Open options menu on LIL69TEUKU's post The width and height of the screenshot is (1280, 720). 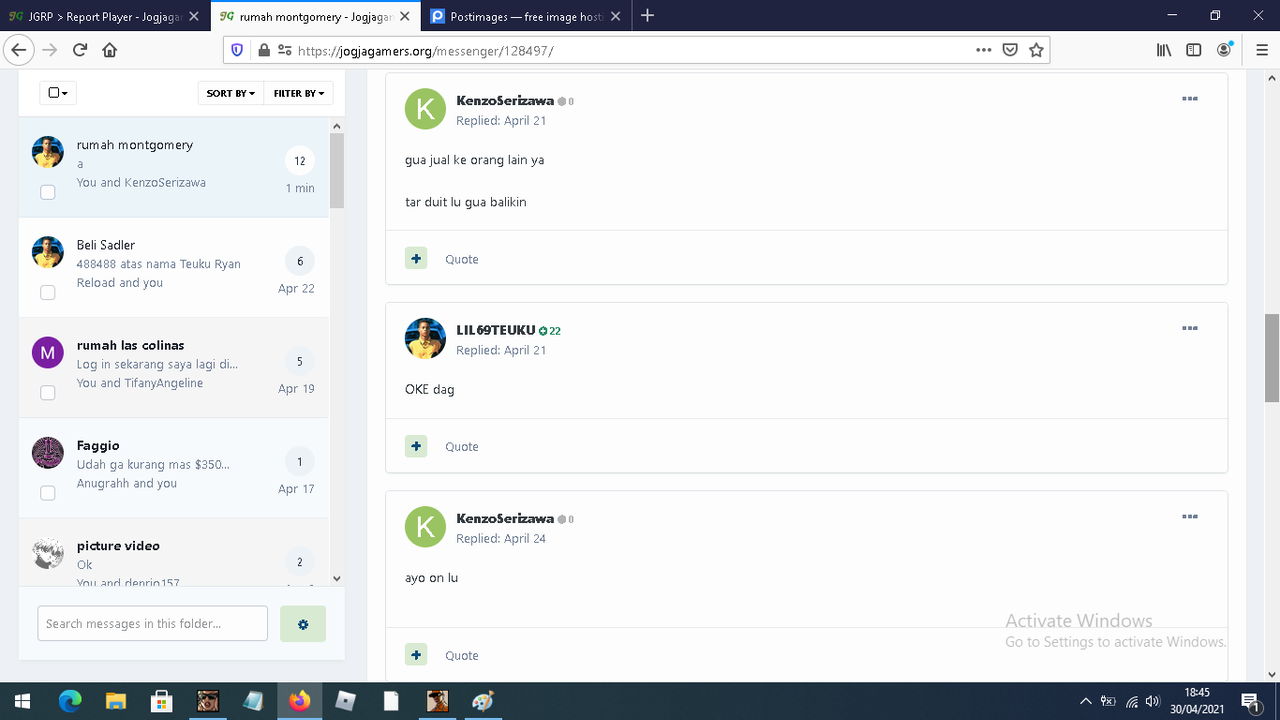pos(1190,329)
